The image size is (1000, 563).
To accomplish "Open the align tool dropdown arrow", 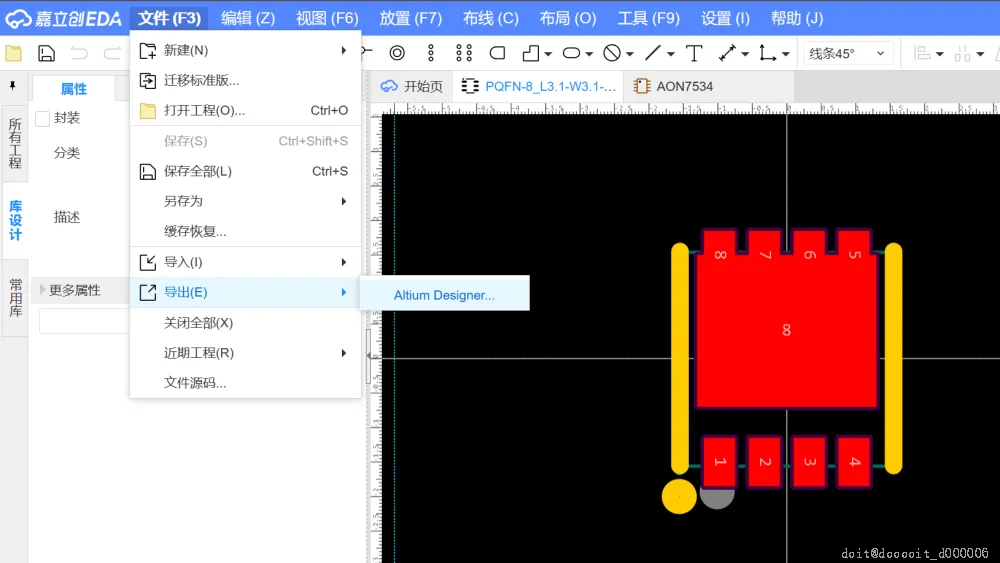I will (939, 54).
